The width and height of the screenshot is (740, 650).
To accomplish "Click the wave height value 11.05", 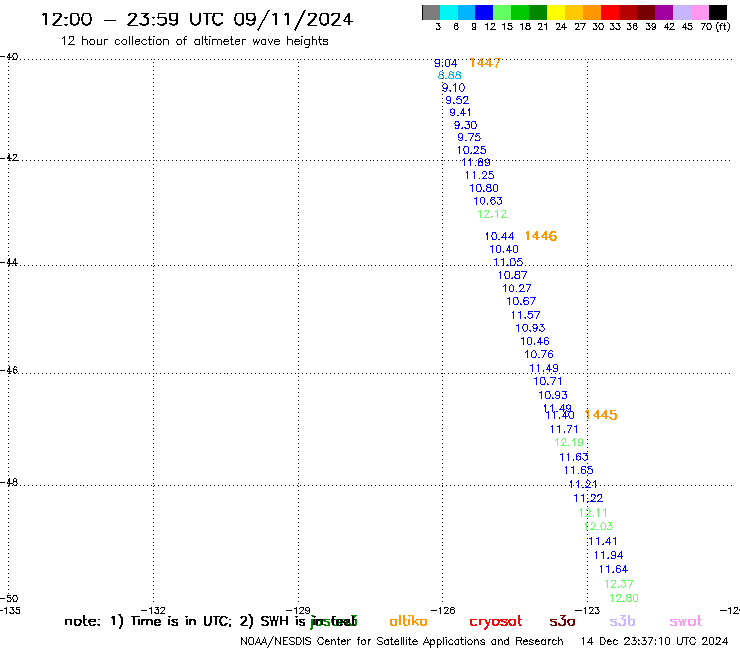I will (x=508, y=262).
